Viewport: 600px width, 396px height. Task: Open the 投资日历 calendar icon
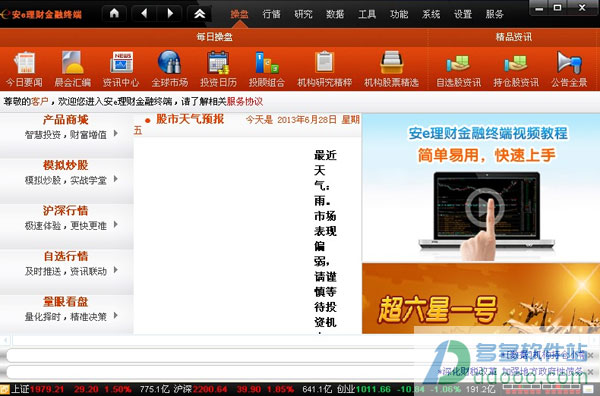pos(218,62)
